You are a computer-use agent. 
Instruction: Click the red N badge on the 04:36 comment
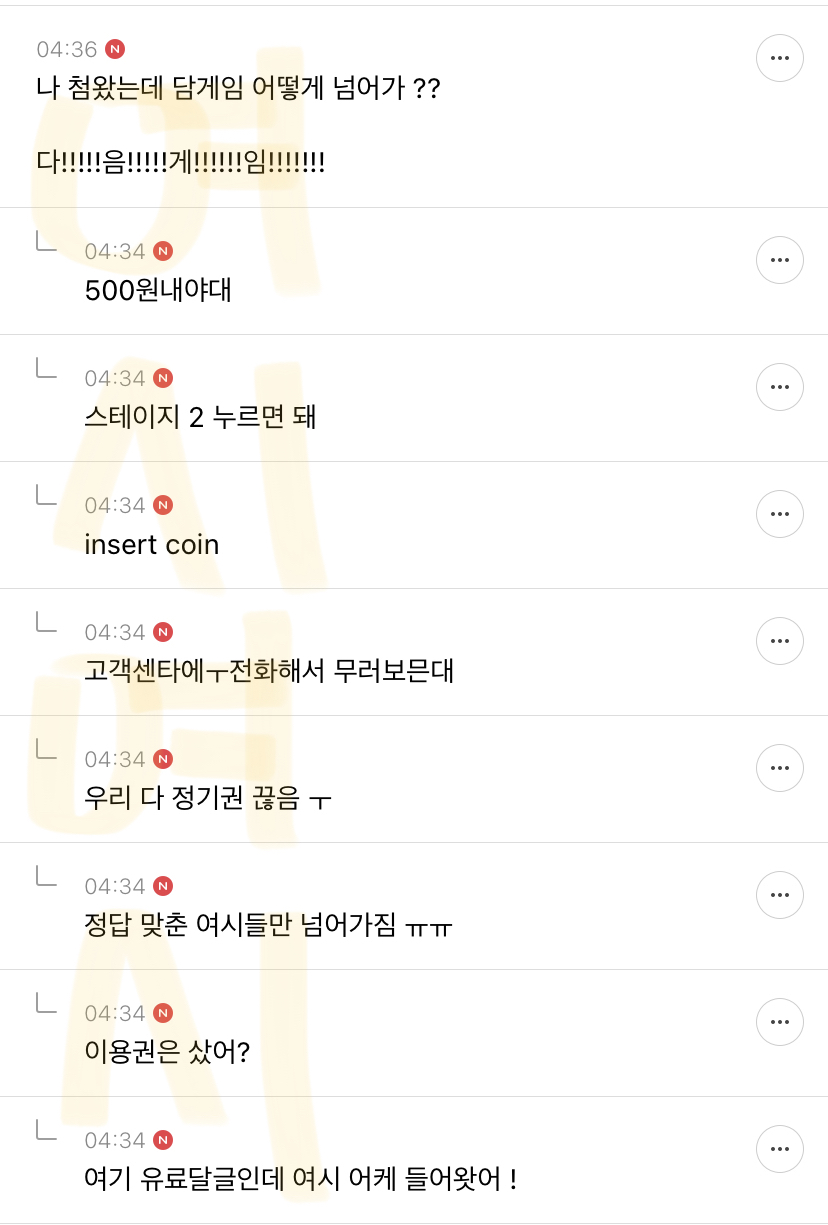tap(115, 49)
